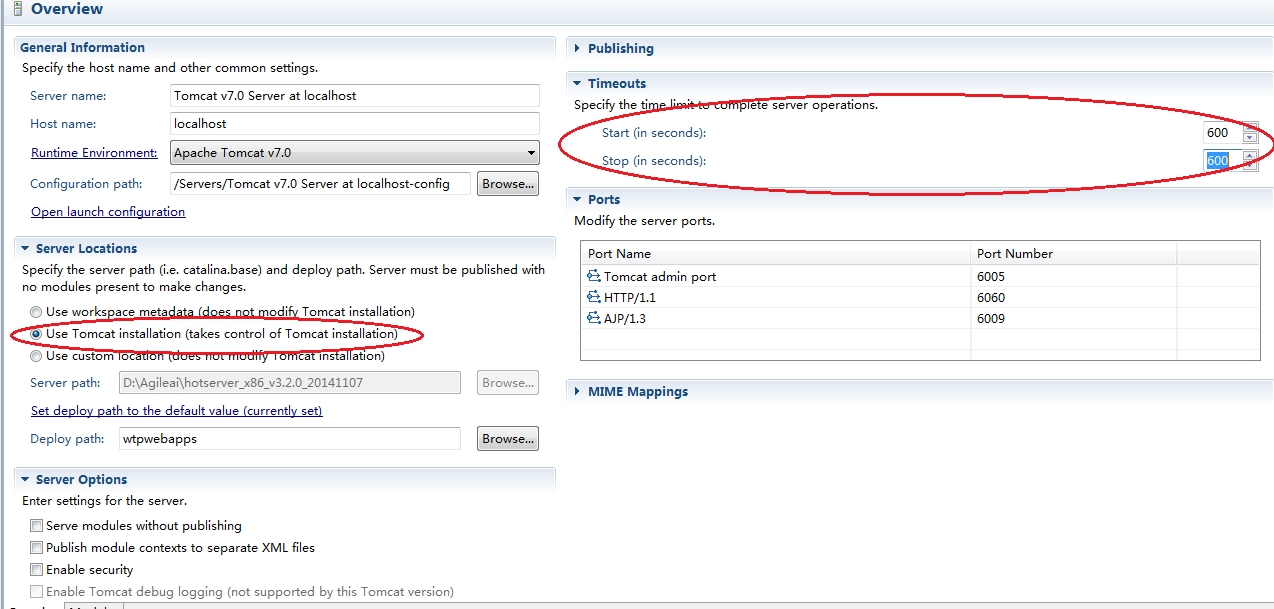Select the AJP/1.3 port name

626,319
